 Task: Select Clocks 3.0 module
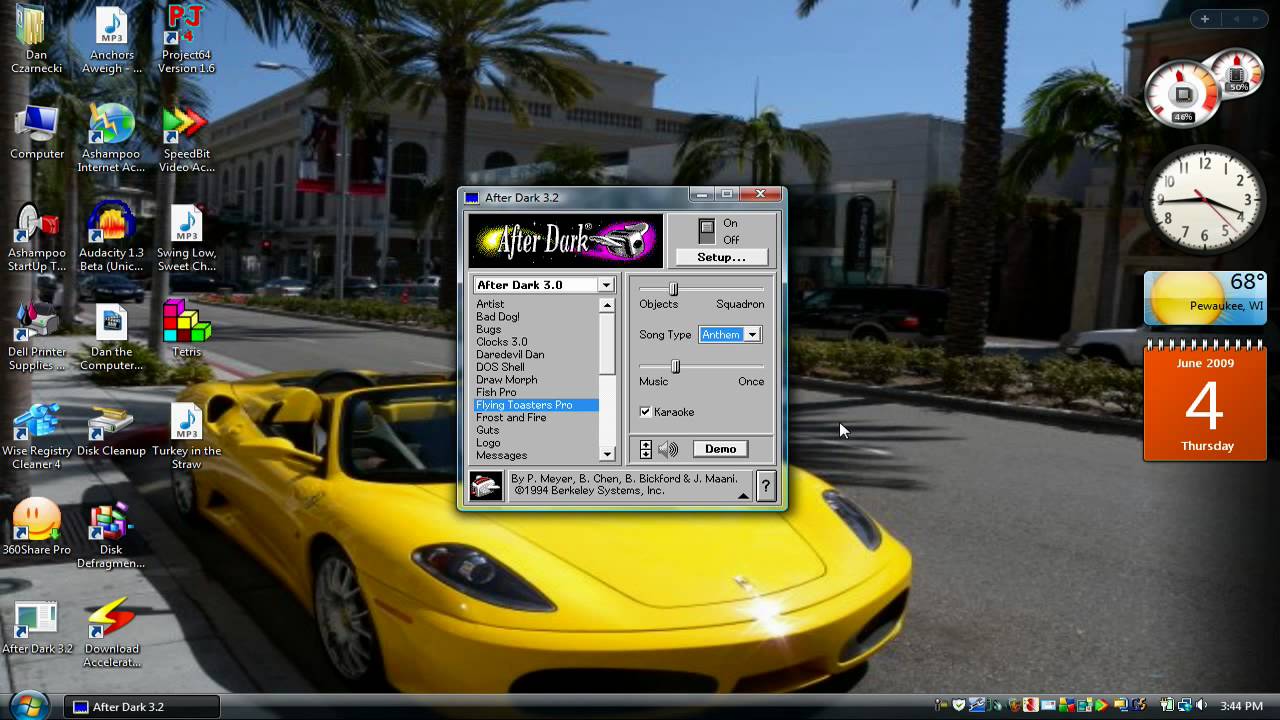[x=536, y=342]
